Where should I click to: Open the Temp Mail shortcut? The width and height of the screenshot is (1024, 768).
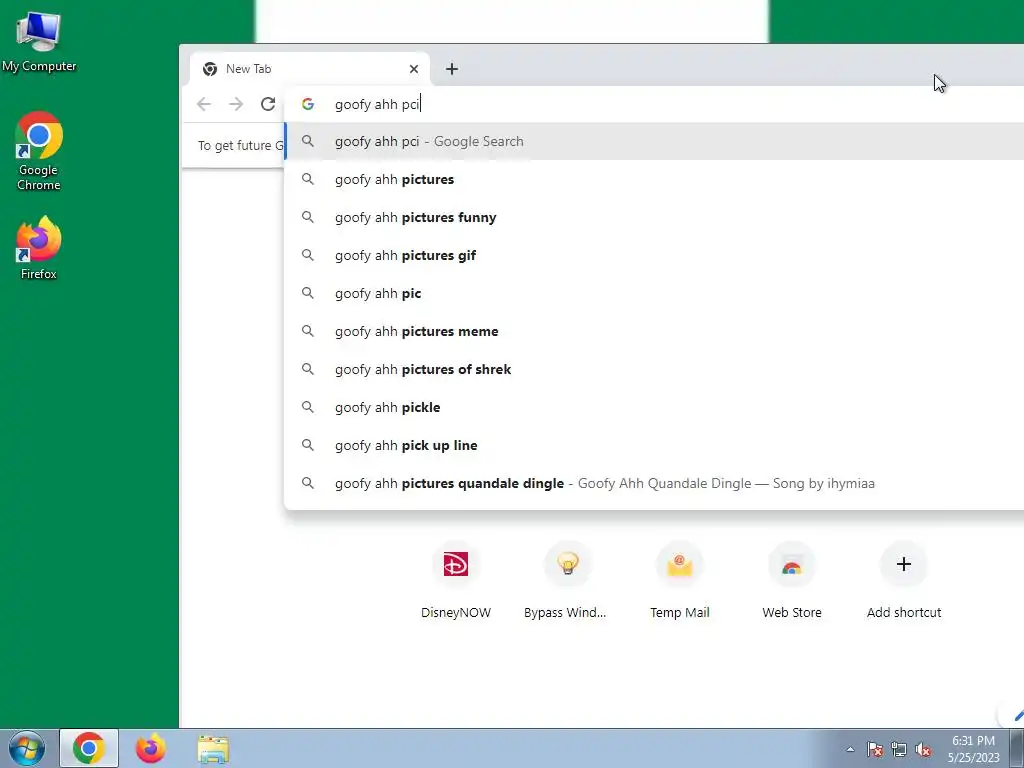680,580
